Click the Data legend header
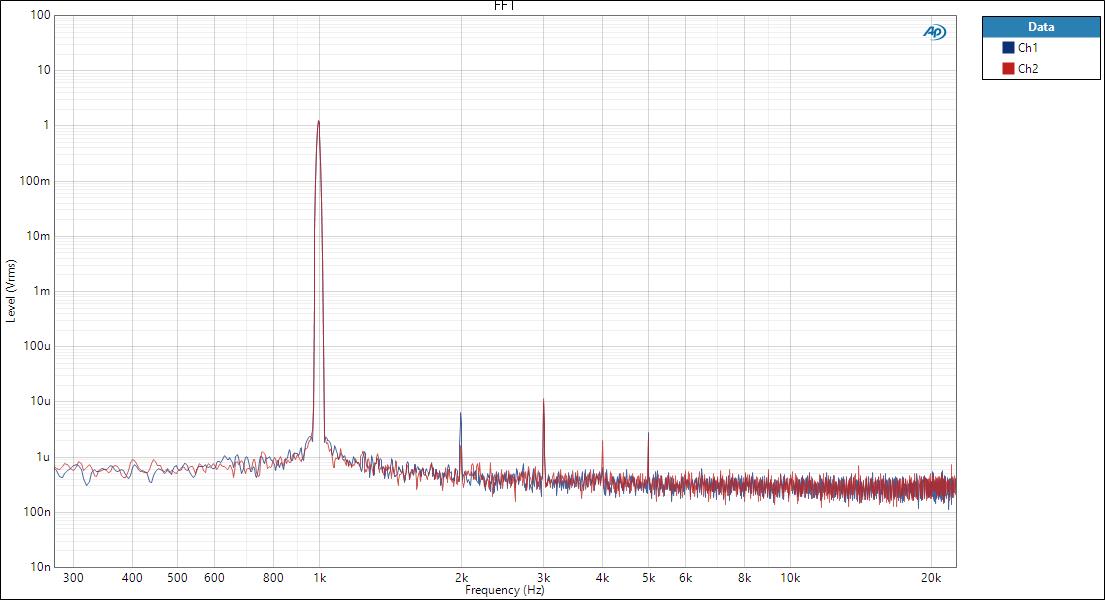This screenshot has width=1105, height=600. [x=1040, y=27]
